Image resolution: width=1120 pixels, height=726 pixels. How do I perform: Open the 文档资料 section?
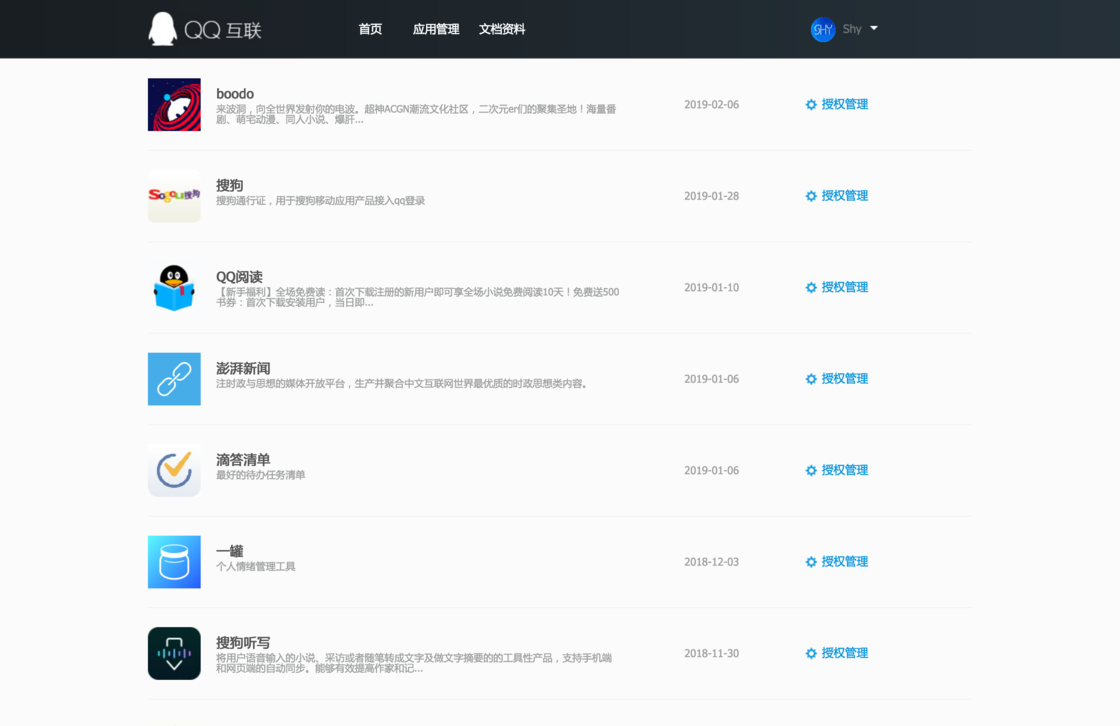click(x=500, y=29)
